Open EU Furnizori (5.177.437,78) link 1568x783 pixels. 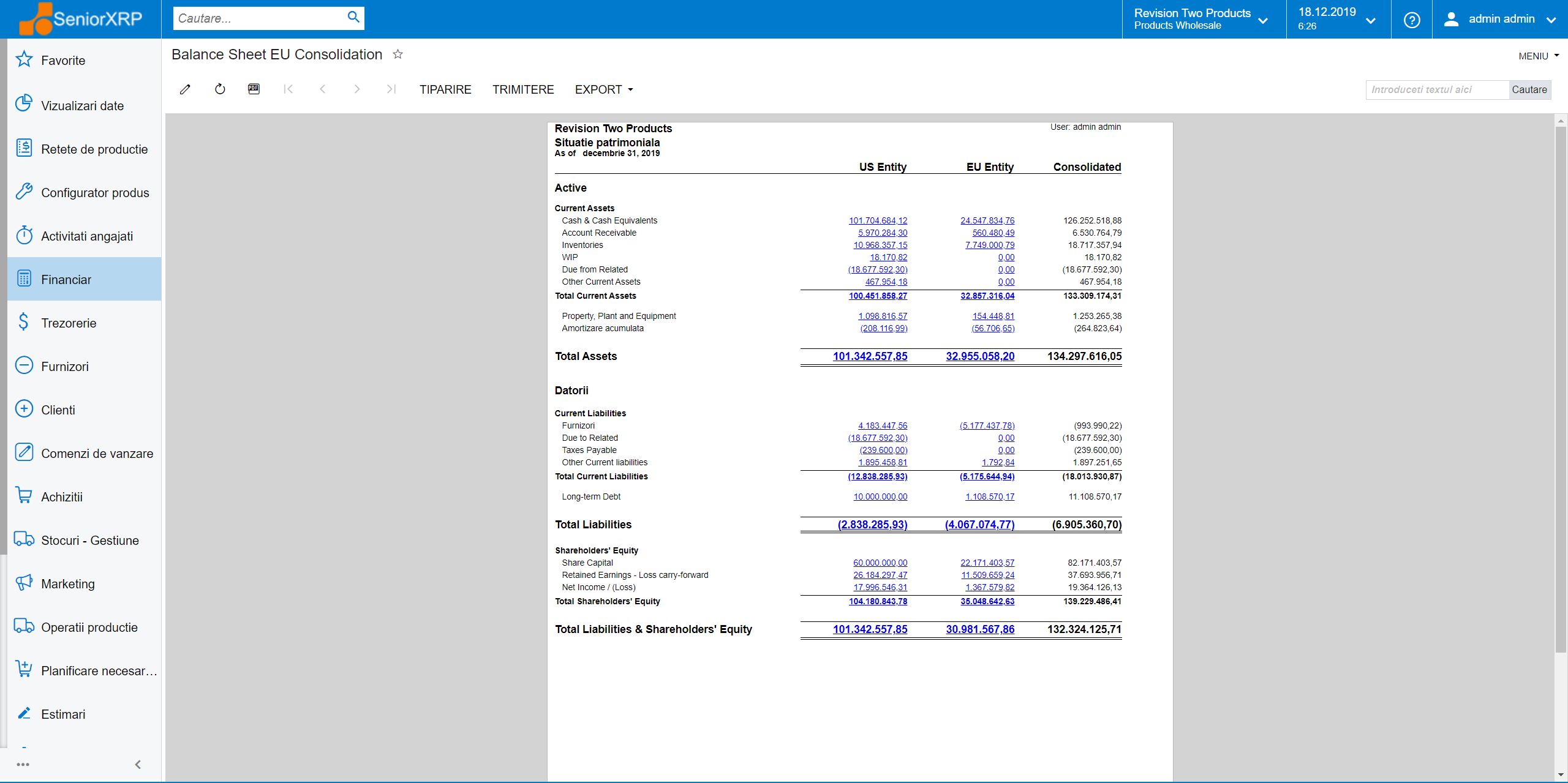[987, 425]
